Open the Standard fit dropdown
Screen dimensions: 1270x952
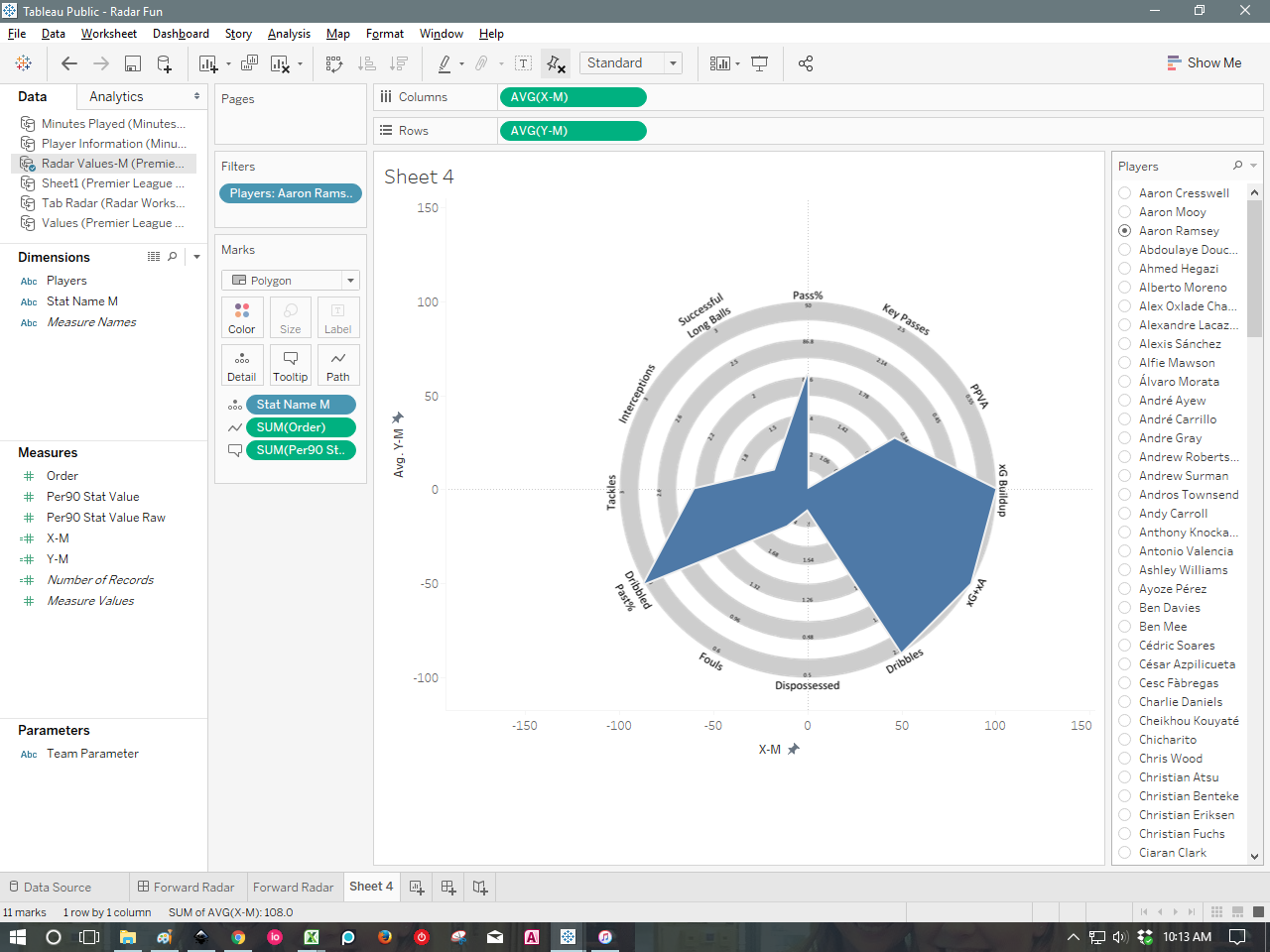pos(675,62)
